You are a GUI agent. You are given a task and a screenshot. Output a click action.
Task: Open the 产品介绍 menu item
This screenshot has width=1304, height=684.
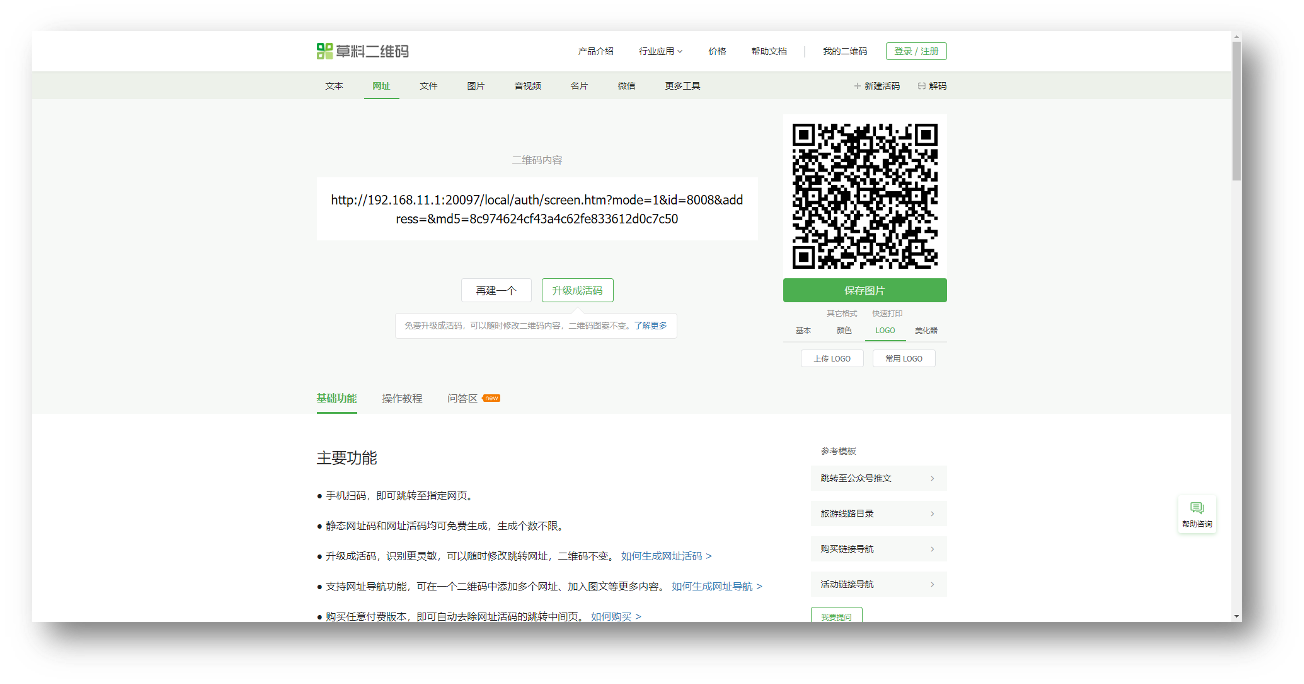coord(596,51)
